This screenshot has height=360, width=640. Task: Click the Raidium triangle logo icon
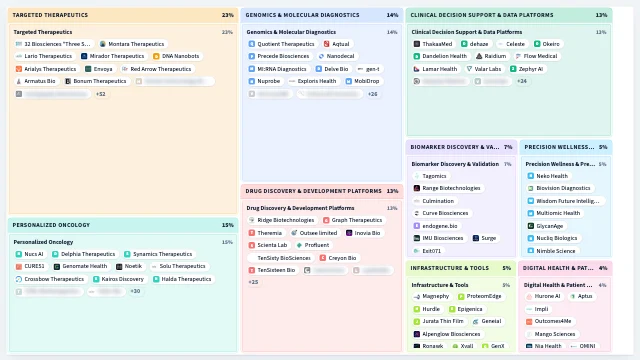479,56
